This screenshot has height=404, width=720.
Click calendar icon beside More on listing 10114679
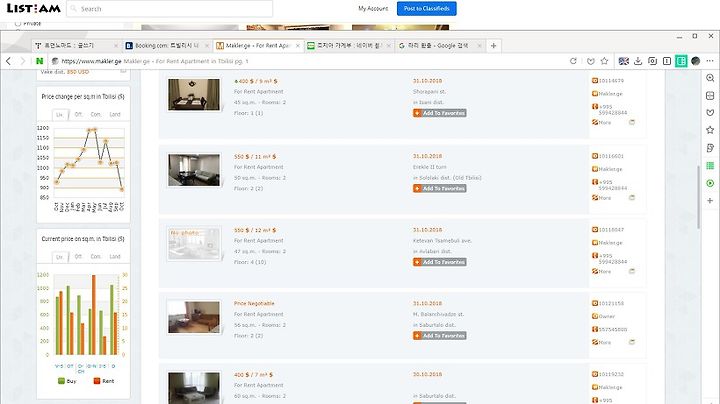632,123
